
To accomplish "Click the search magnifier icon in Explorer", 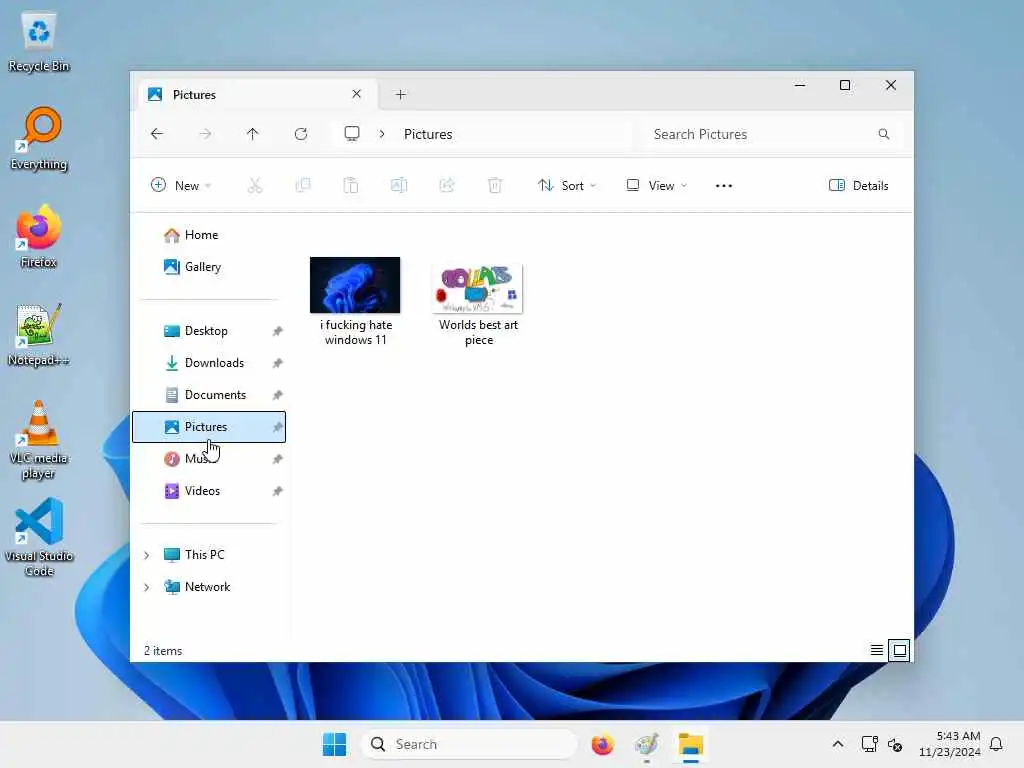I will tap(884, 134).
